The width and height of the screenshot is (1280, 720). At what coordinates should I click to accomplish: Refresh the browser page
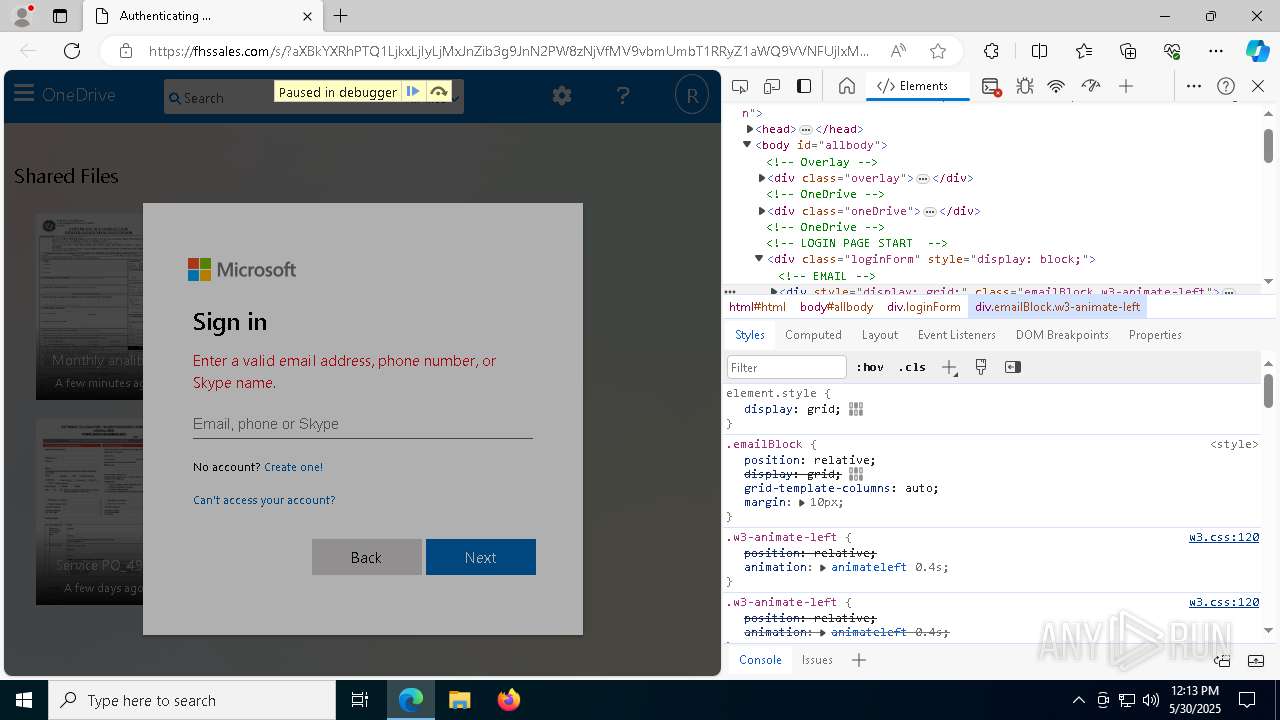pos(72,51)
